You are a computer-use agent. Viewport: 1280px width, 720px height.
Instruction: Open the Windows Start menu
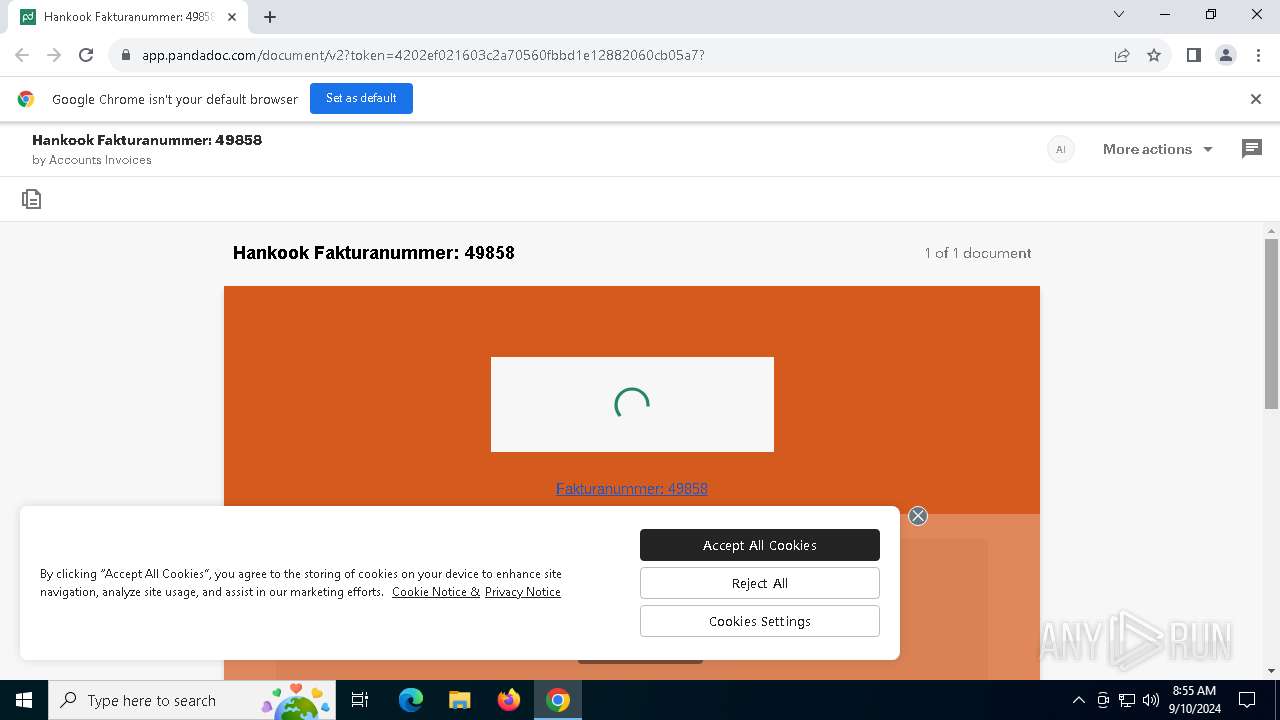click(24, 700)
